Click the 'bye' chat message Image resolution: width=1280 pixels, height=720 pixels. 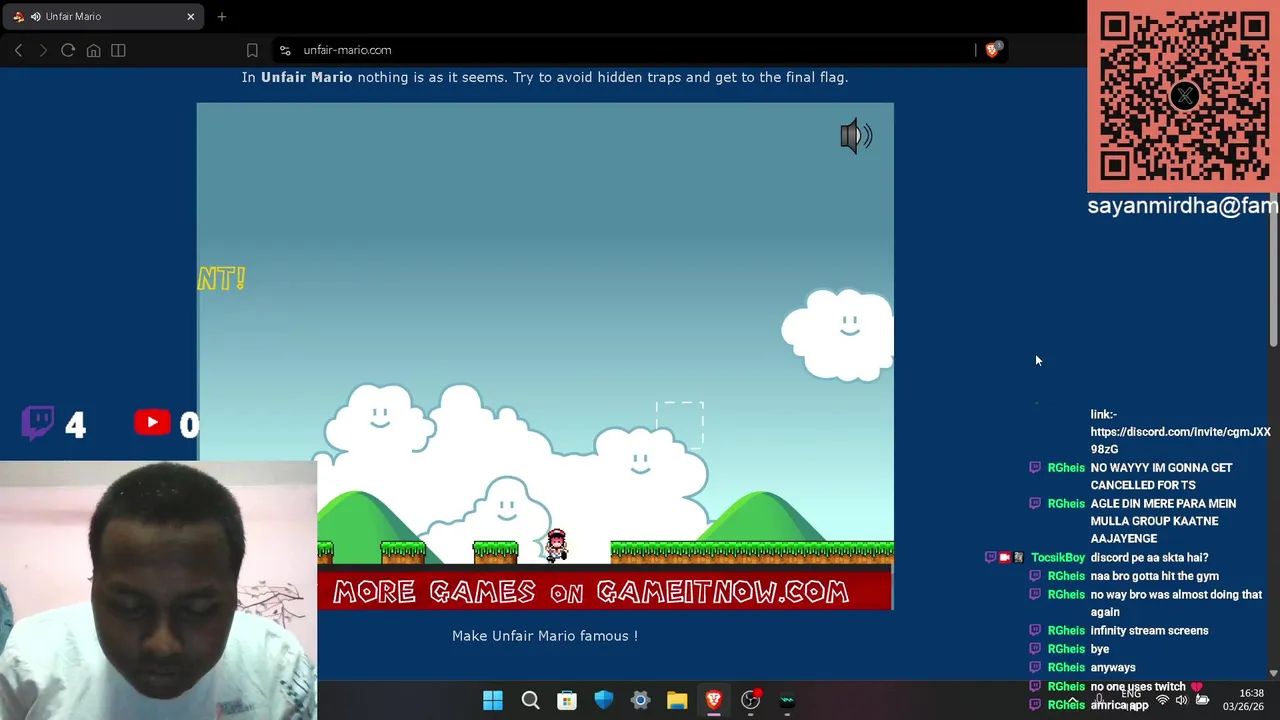[1100, 649]
